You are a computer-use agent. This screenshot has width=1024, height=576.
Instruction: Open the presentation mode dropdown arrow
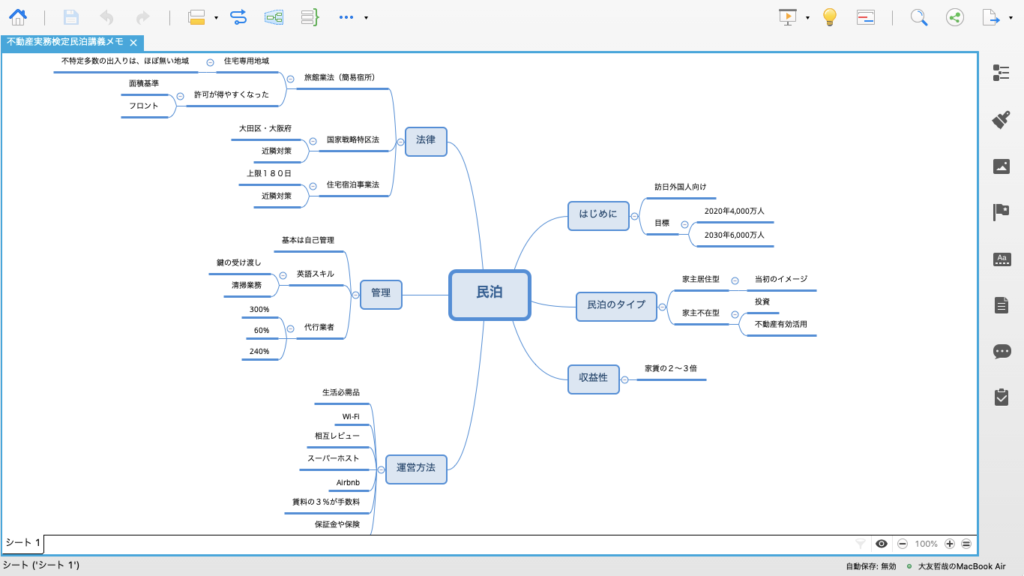[x=808, y=18]
